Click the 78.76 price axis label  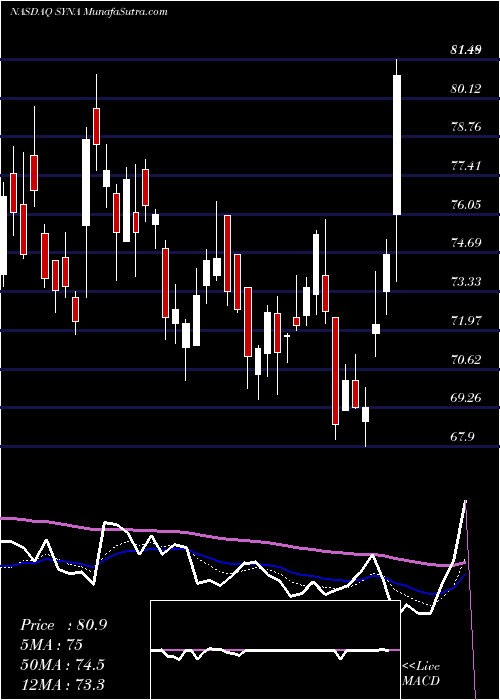[x=466, y=128]
